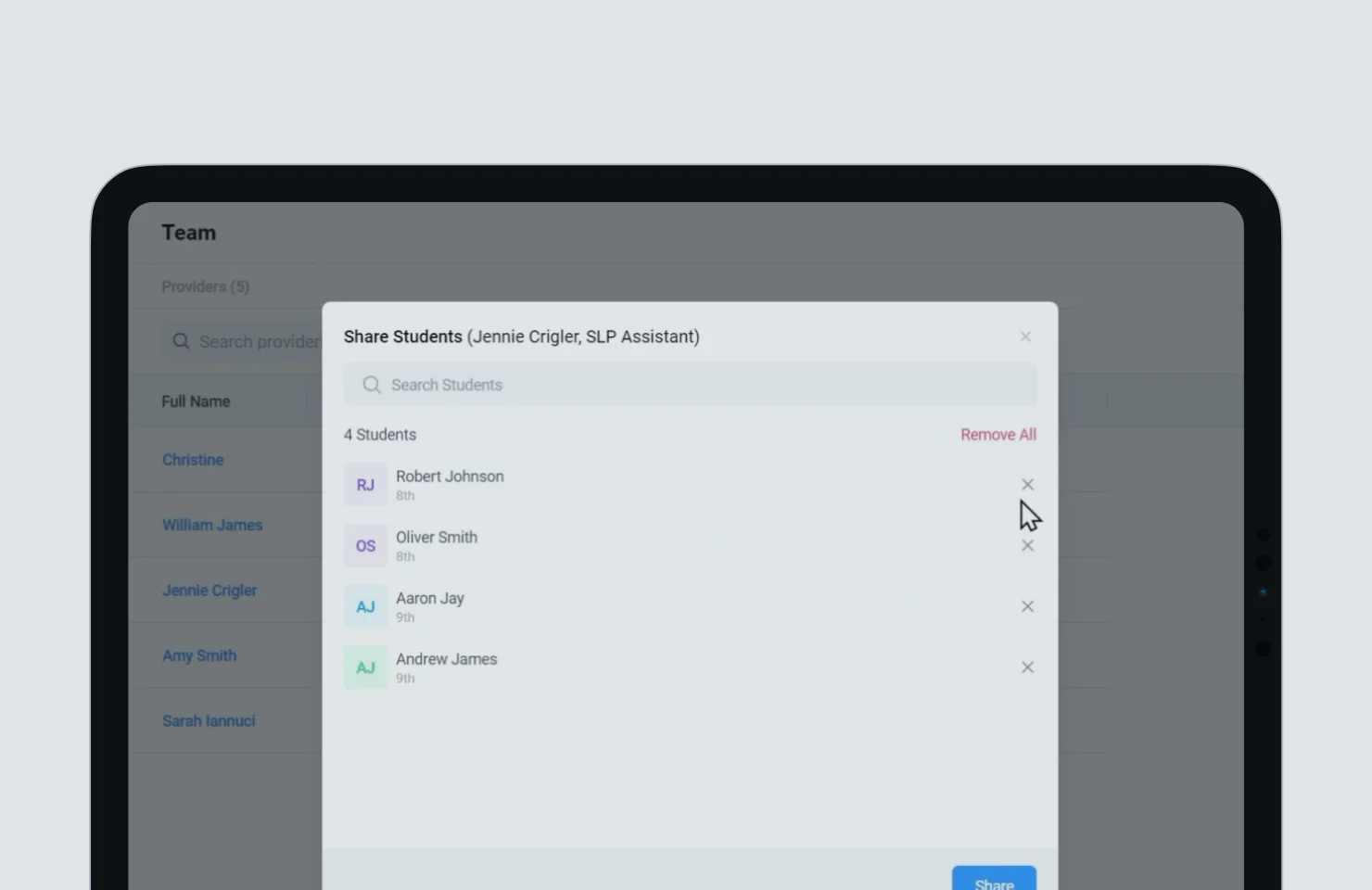
Task: Open Sarah Iannuci in the Team list
Action: pos(209,721)
